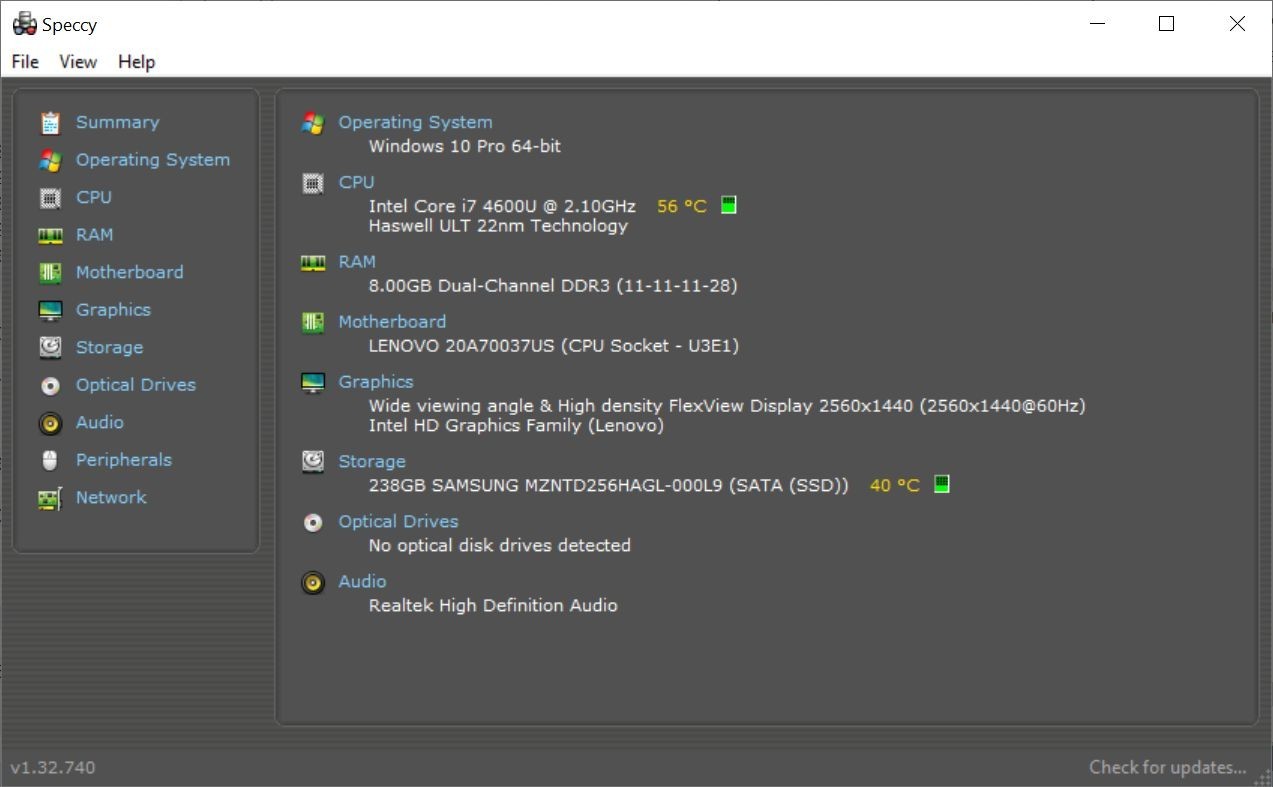Click 'Intel Core i7 4600U @ 2.10GHz' text

point(502,206)
